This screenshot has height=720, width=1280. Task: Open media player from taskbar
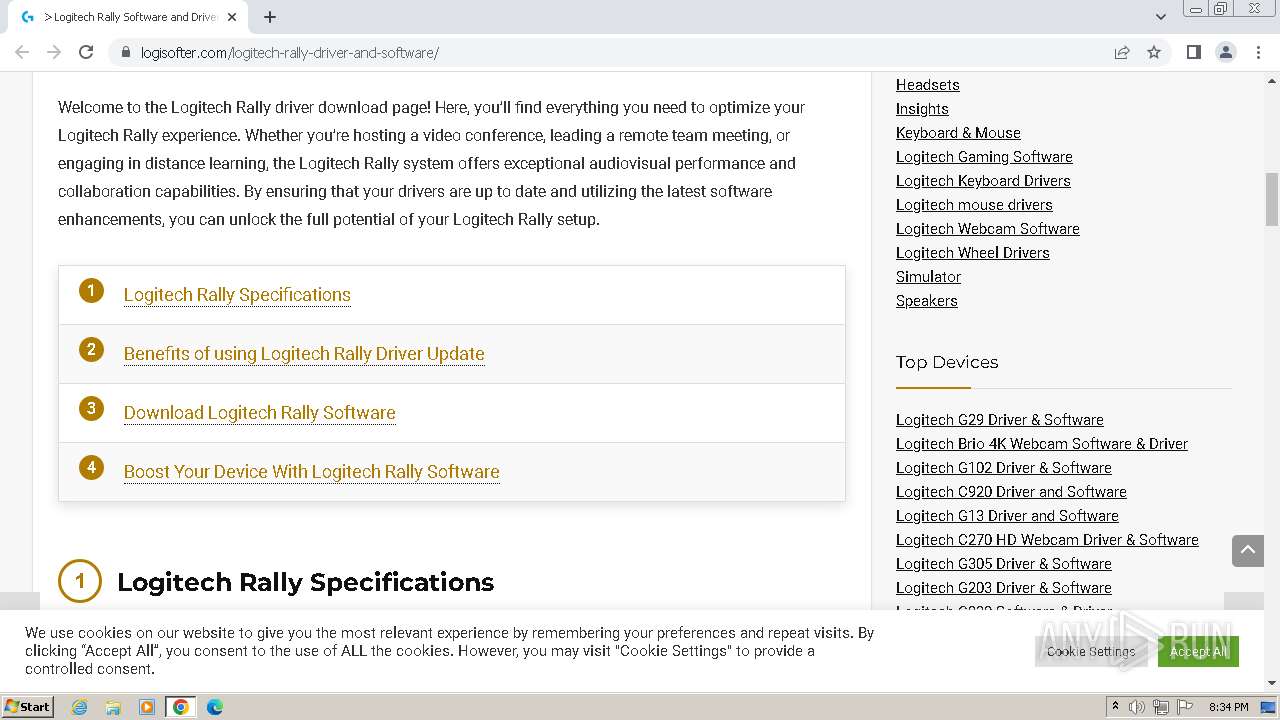tap(147, 707)
